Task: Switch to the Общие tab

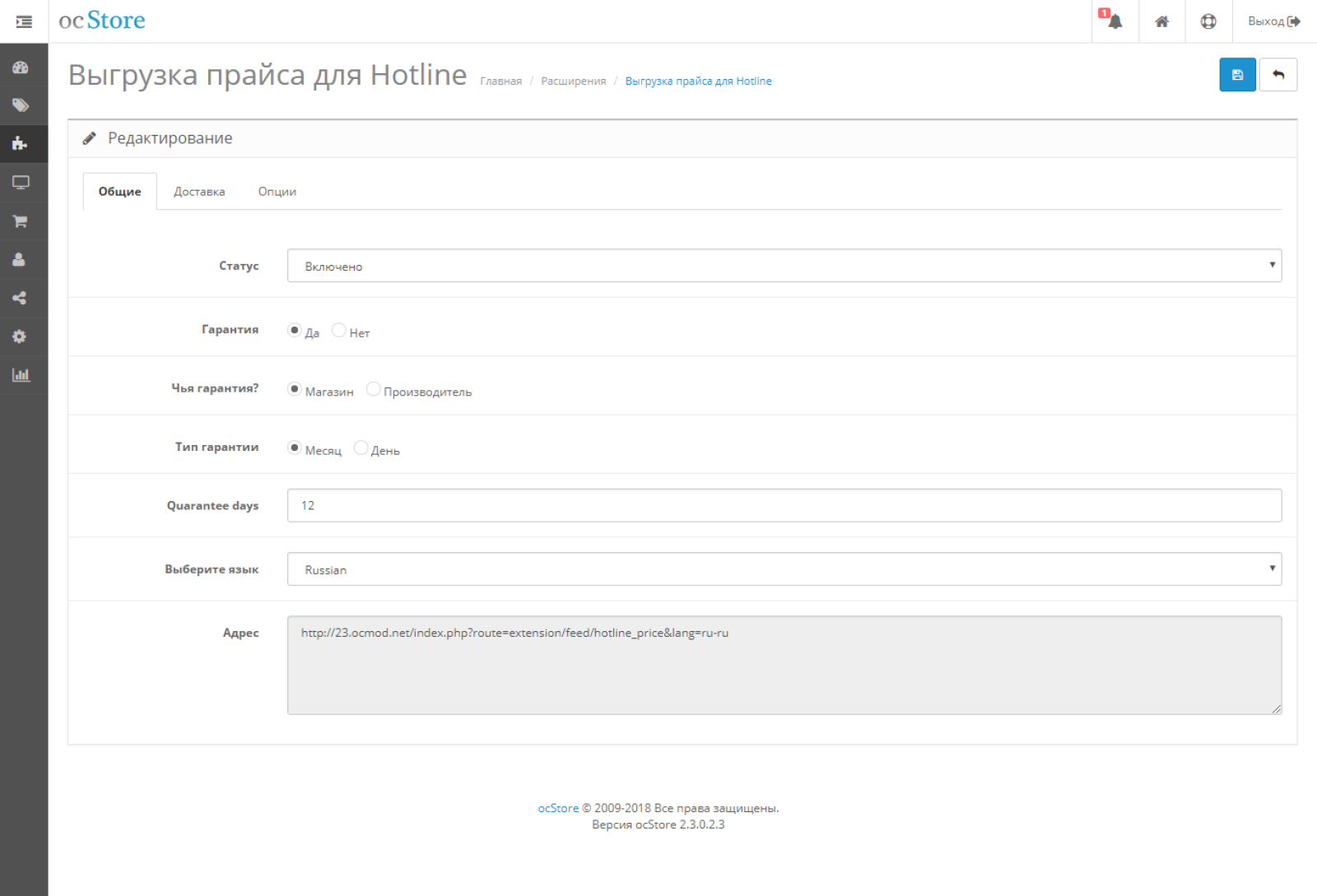Action: (x=120, y=192)
